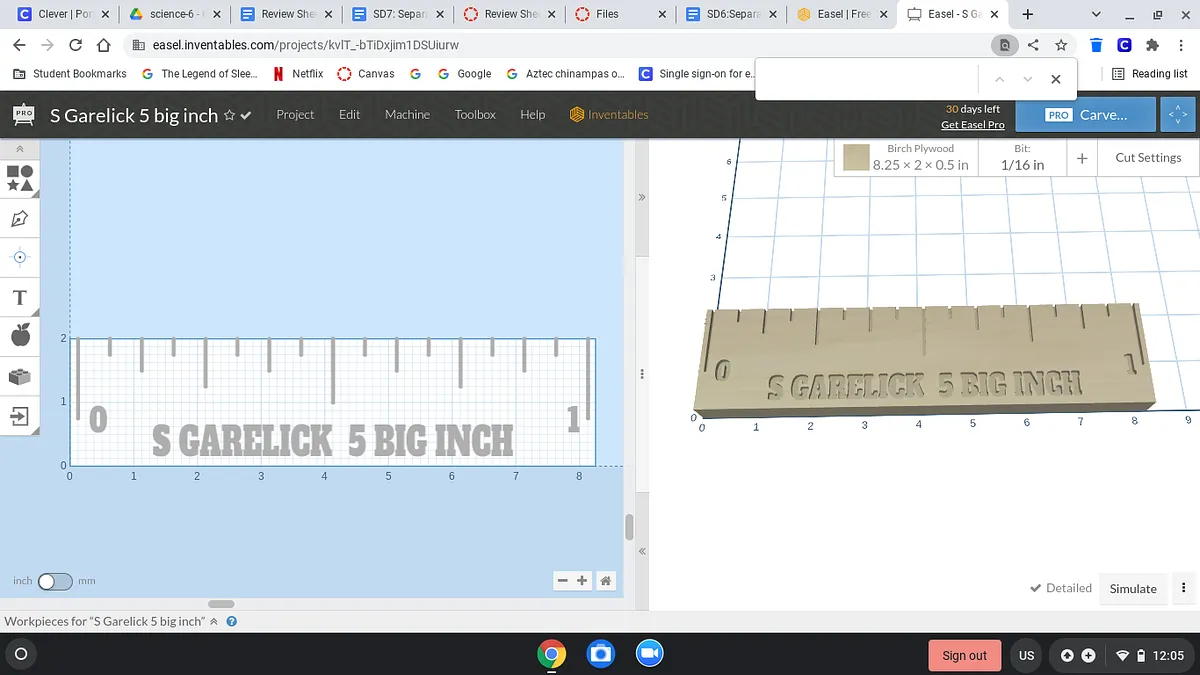Open the Machine menu

pyautogui.click(x=407, y=115)
